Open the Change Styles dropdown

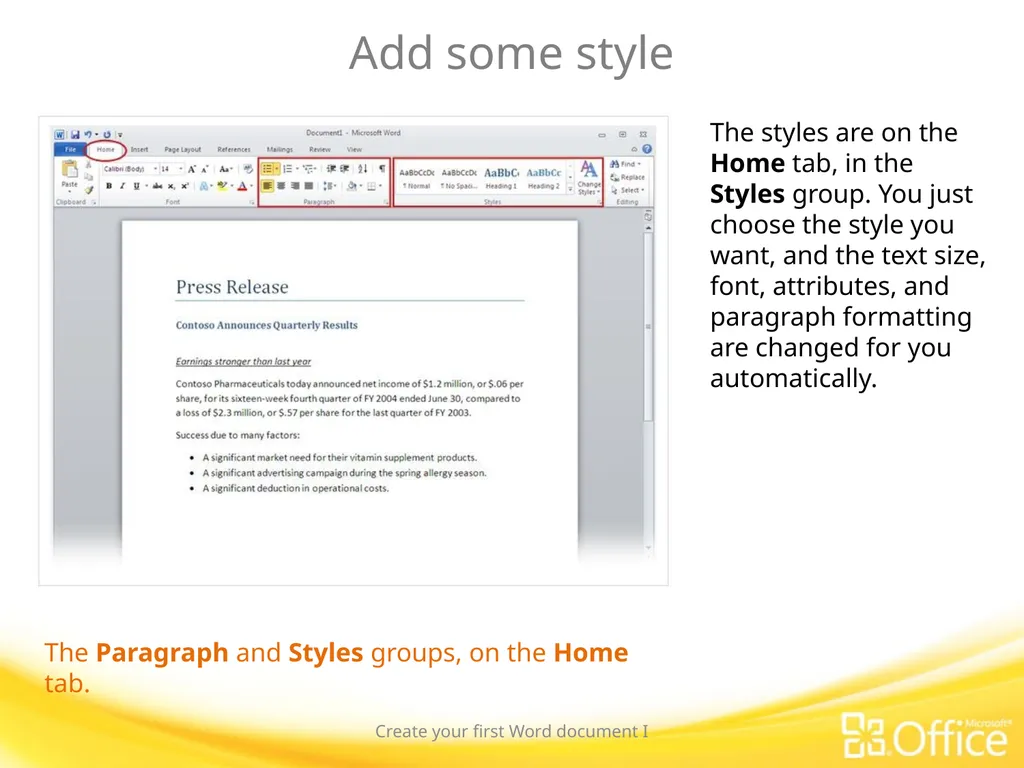(589, 178)
